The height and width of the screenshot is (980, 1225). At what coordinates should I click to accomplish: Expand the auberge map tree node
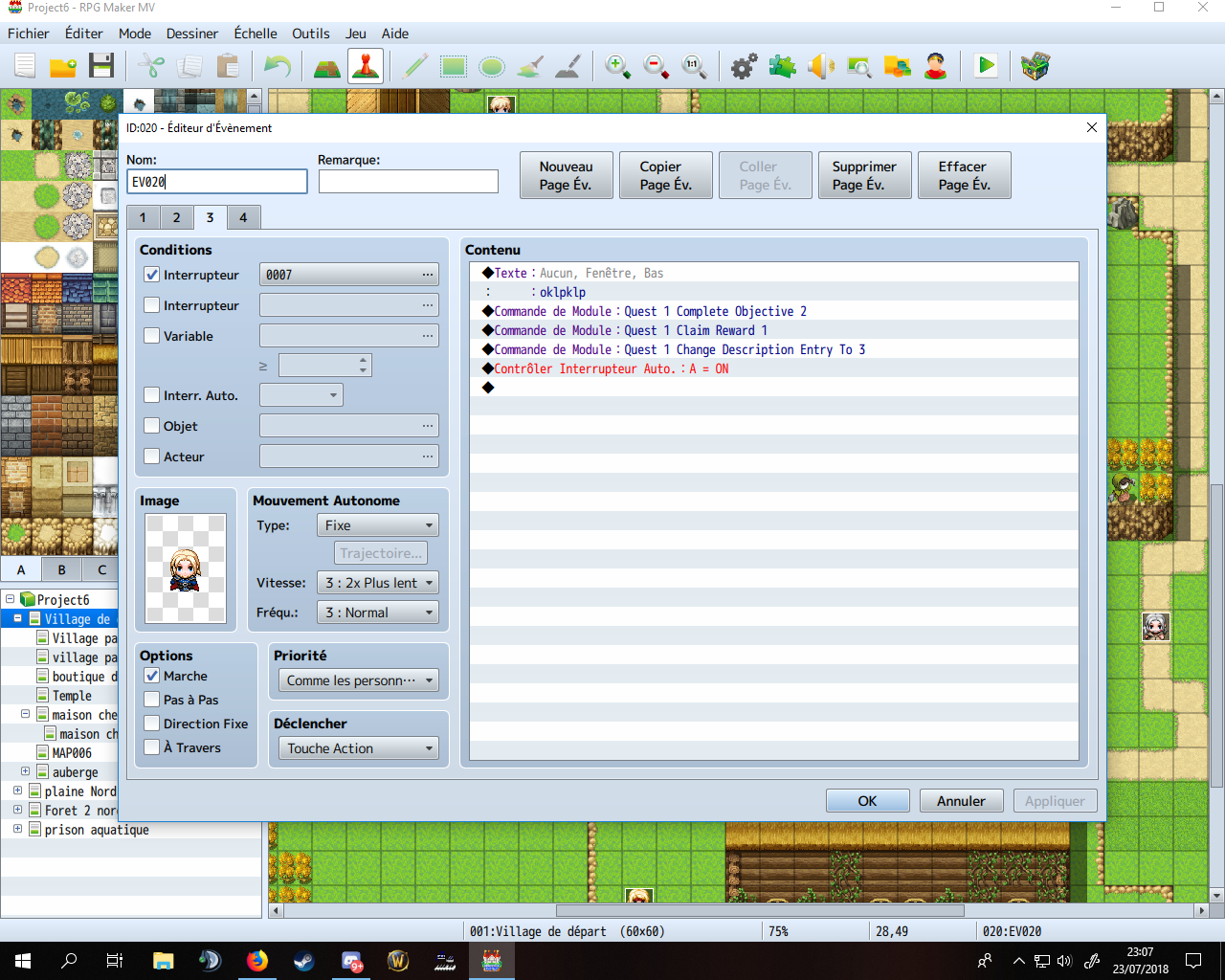(25, 771)
